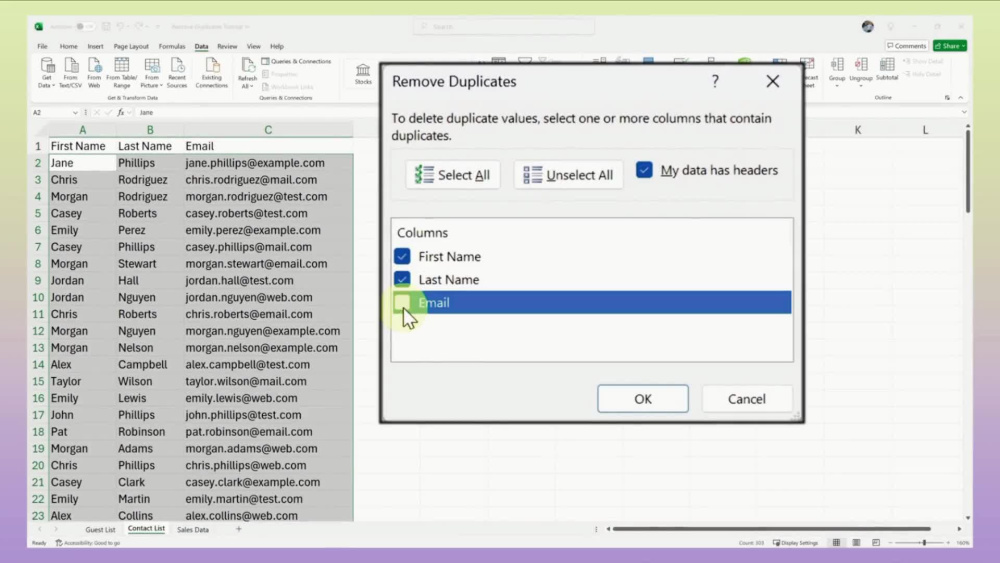The height and width of the screenshot is (563, 1000).
Task: Open Outline dialog launcher
Action: (947, 98)
